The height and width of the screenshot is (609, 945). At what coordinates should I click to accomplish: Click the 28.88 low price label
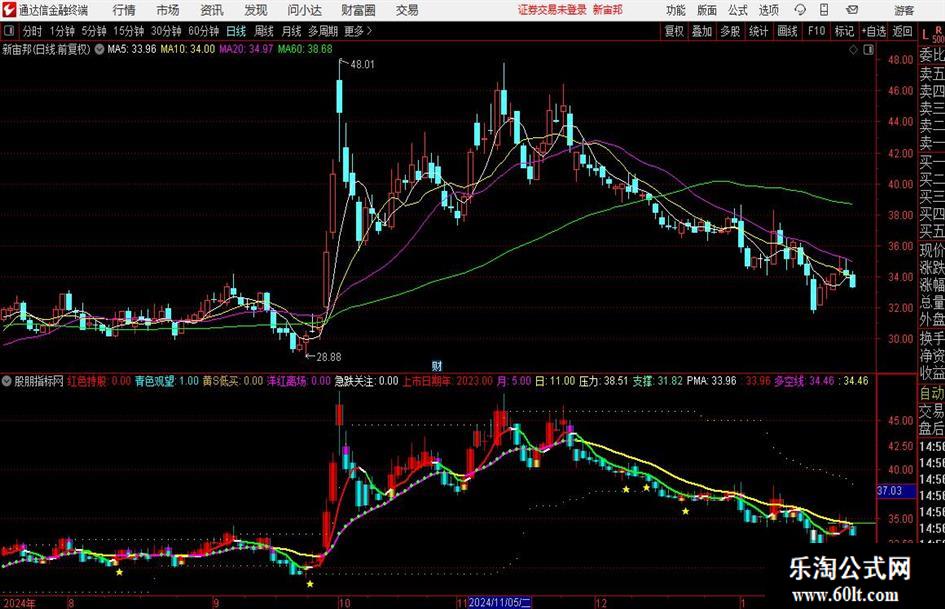click(x=328, y=356)
